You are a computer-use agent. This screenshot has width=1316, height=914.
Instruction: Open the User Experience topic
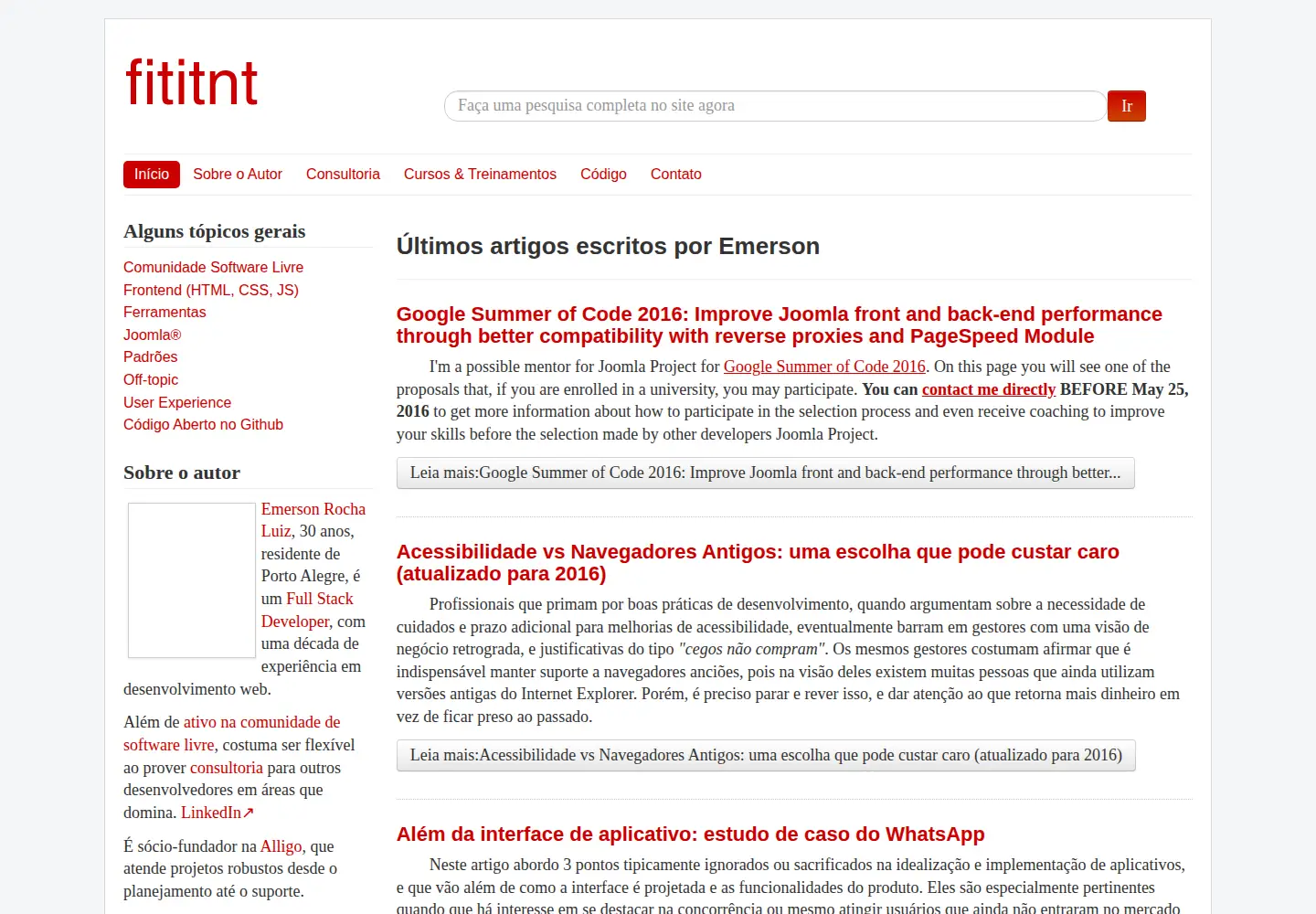177,402
